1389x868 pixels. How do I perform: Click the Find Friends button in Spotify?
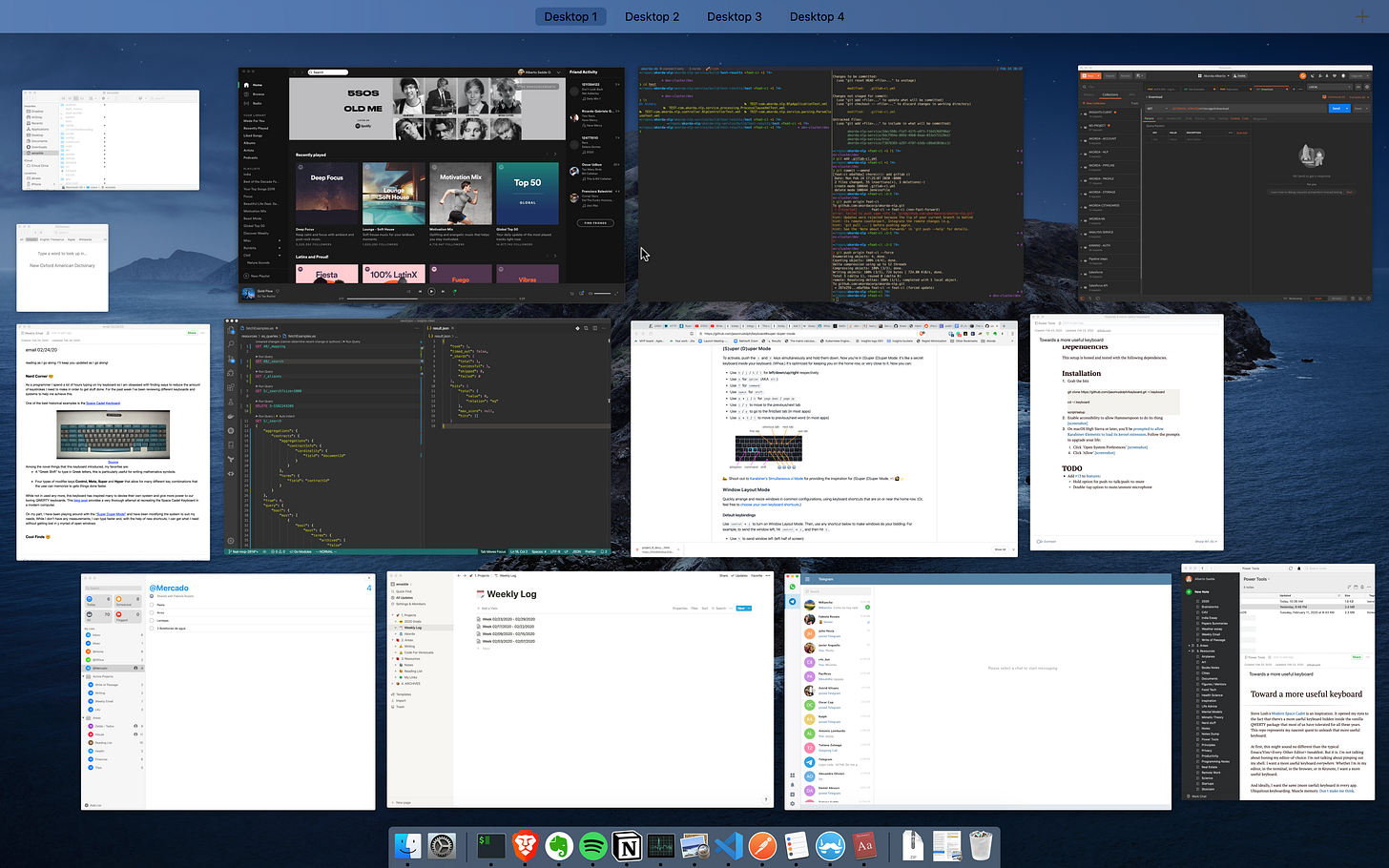[594, 223]
